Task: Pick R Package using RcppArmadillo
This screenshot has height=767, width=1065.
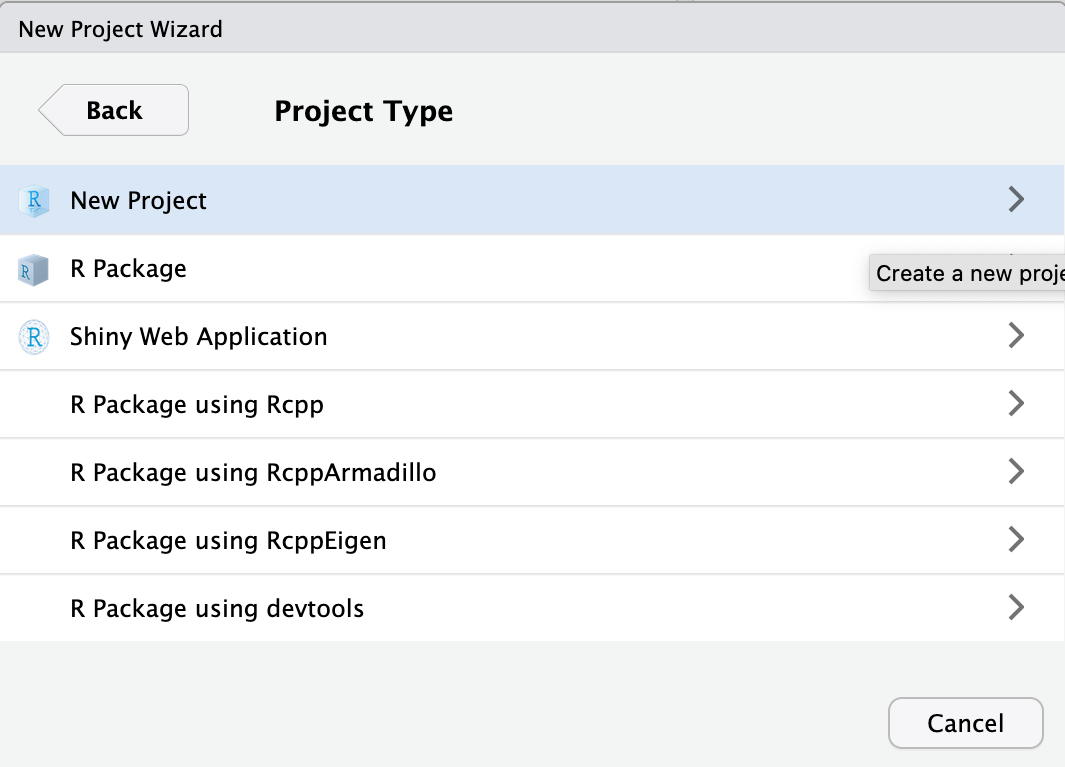Action: (253, 473)
